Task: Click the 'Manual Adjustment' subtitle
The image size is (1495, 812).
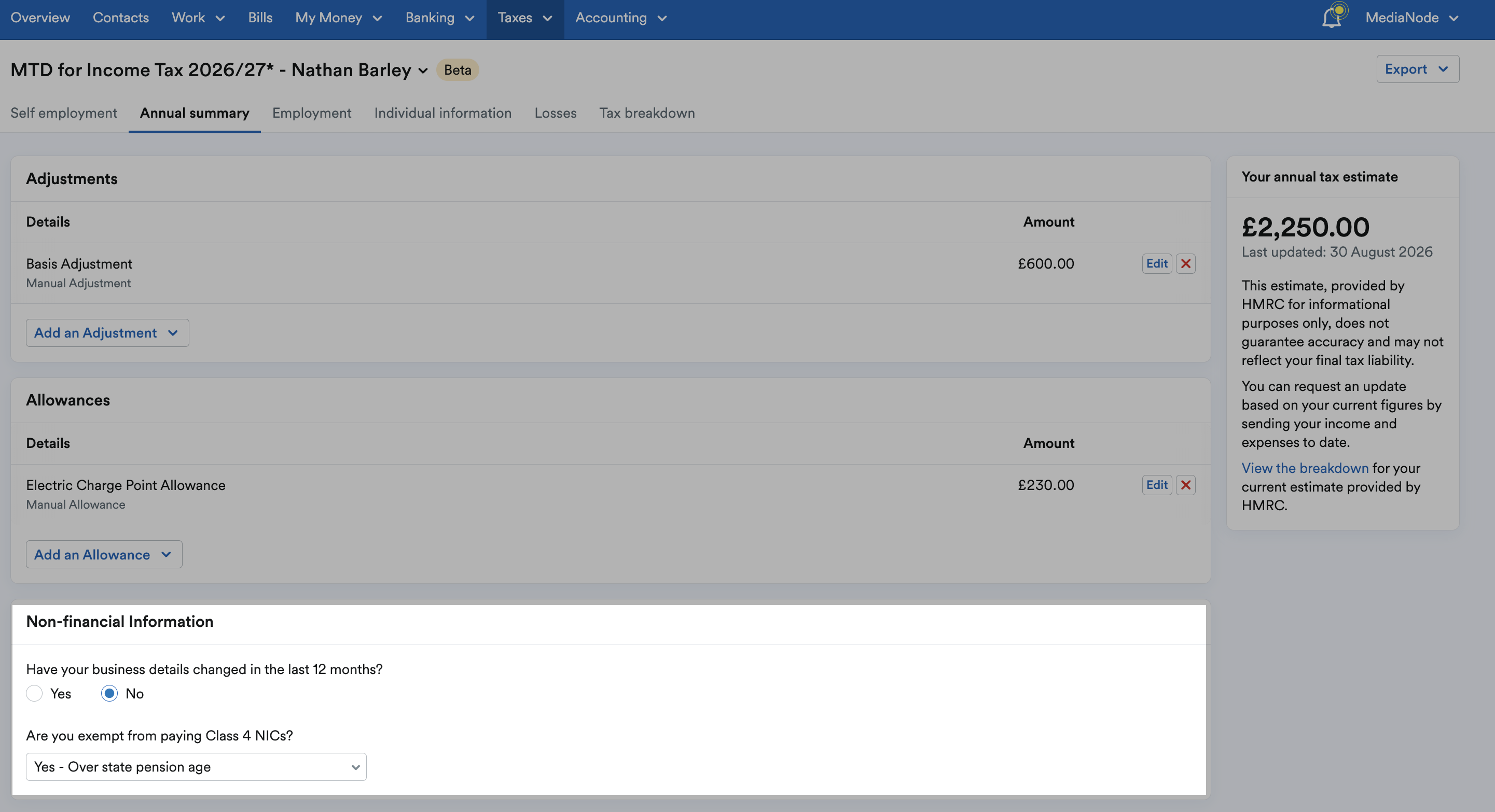Action: tap(78, 283)
